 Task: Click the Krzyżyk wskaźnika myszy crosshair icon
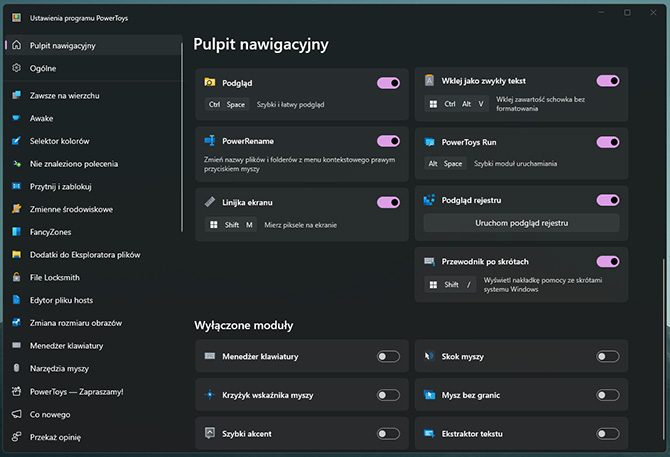tap(209, 395)
